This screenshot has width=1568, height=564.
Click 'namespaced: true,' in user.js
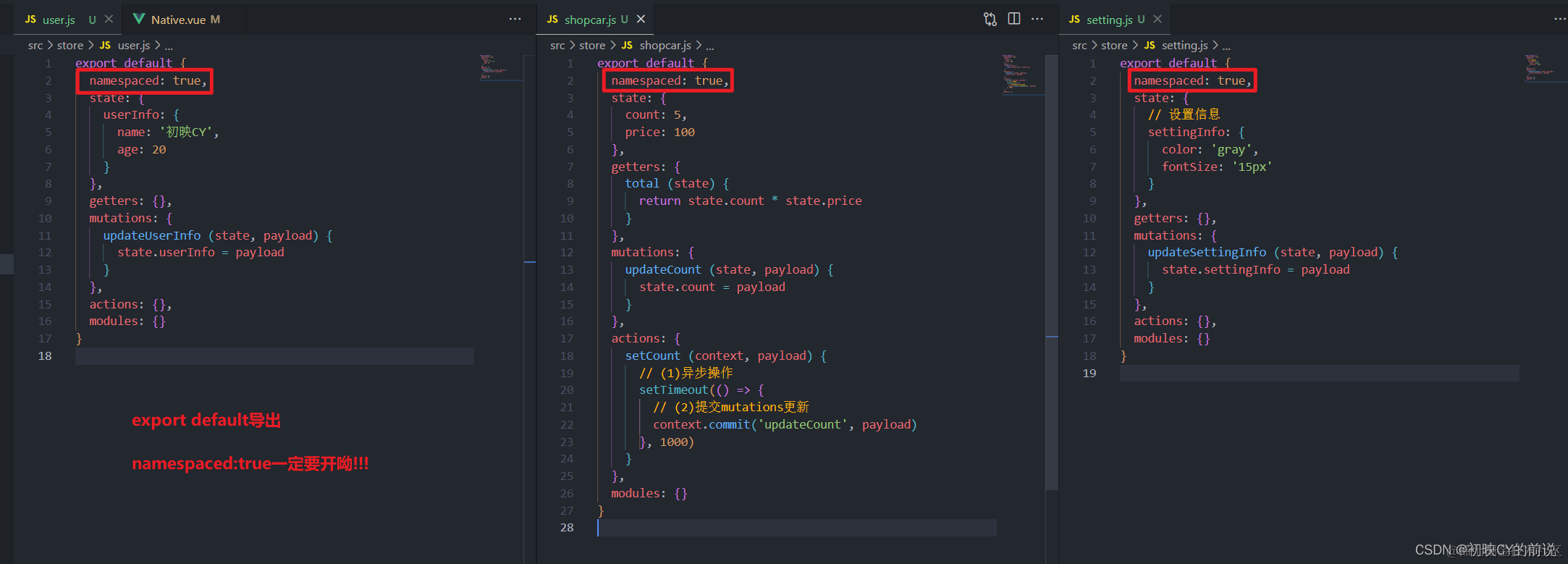point(148,81)
